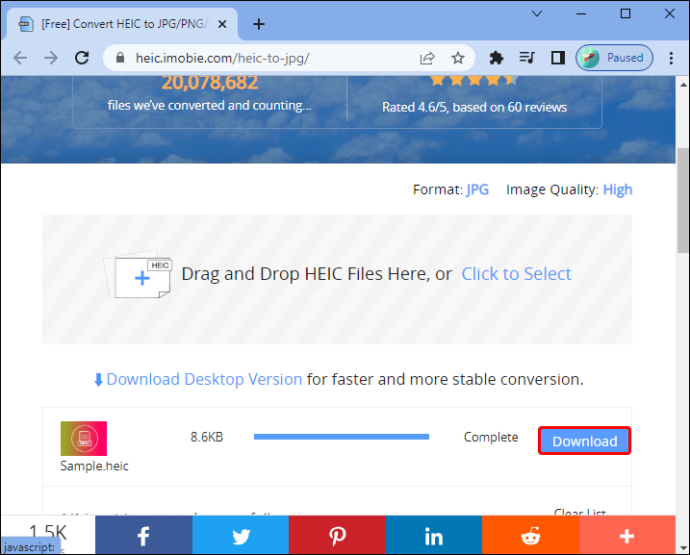Click the share page icon in address bar
The height and width of the screenshot is (555, 690).
tap(427, 58)
